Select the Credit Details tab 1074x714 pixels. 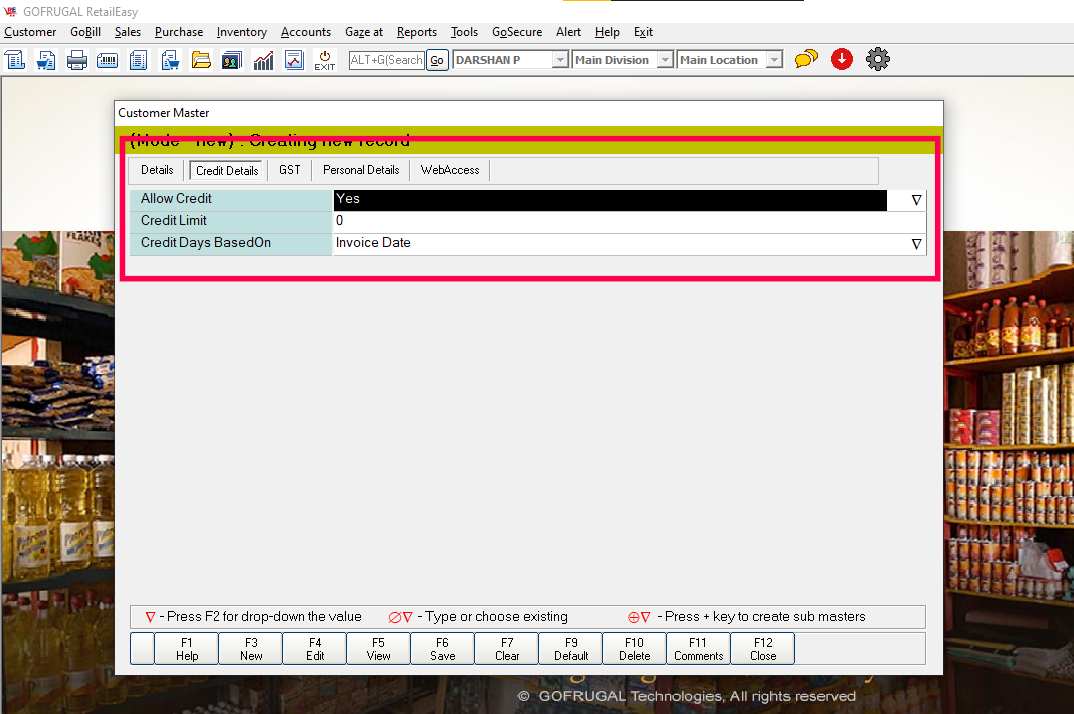pos(227,171)
